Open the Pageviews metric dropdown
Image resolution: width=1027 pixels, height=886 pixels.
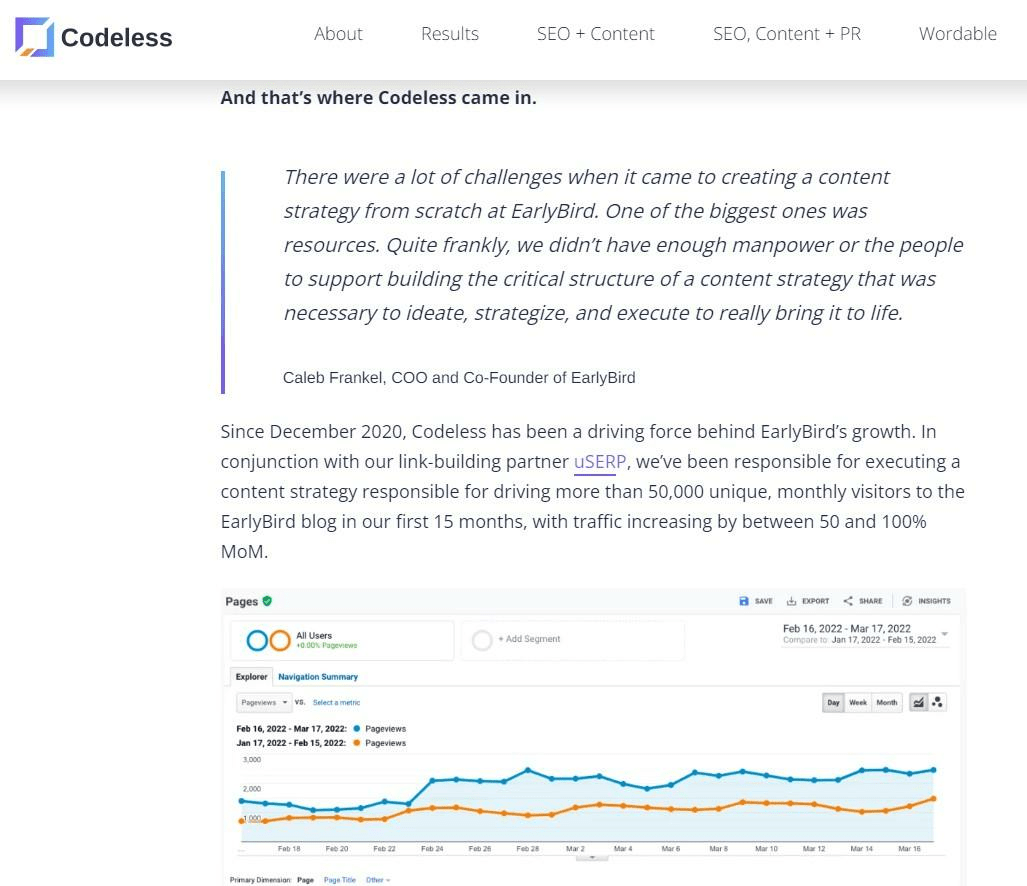point(264,703)
